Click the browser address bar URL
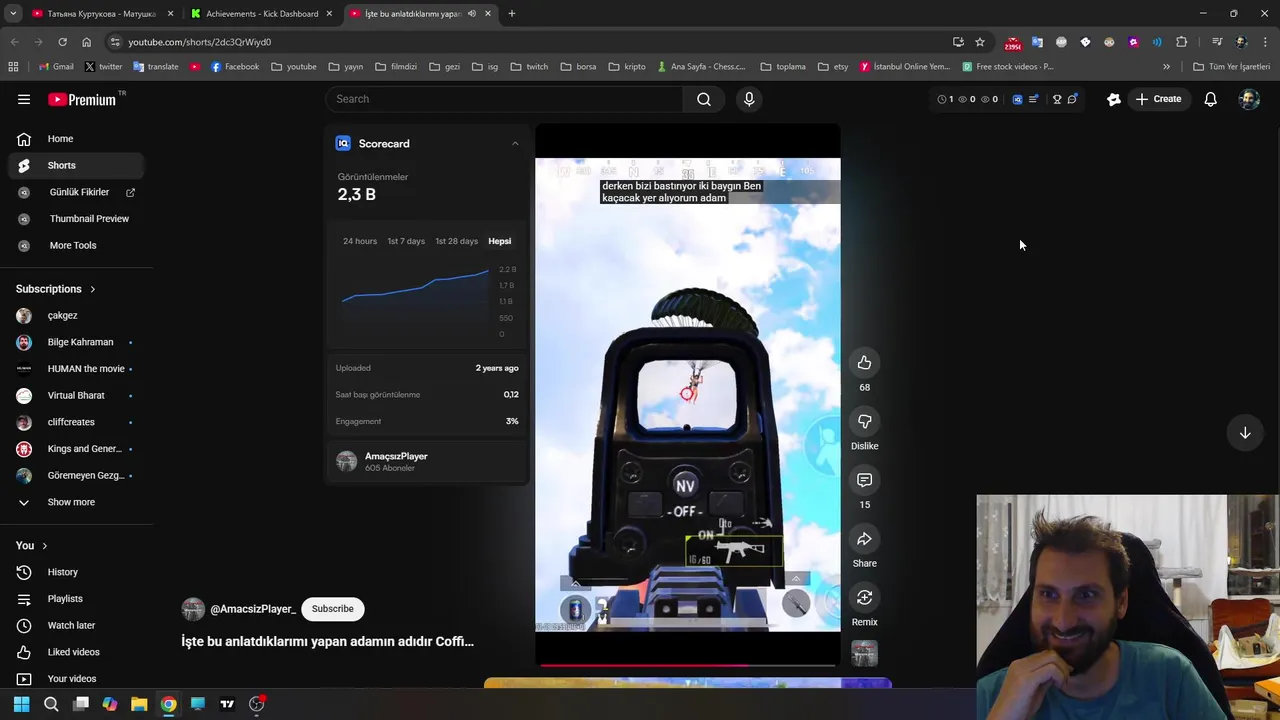 point(199,42)
